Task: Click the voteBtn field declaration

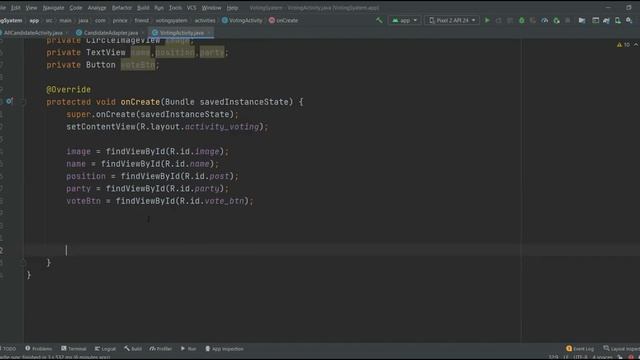Action: tap(138, 65)
